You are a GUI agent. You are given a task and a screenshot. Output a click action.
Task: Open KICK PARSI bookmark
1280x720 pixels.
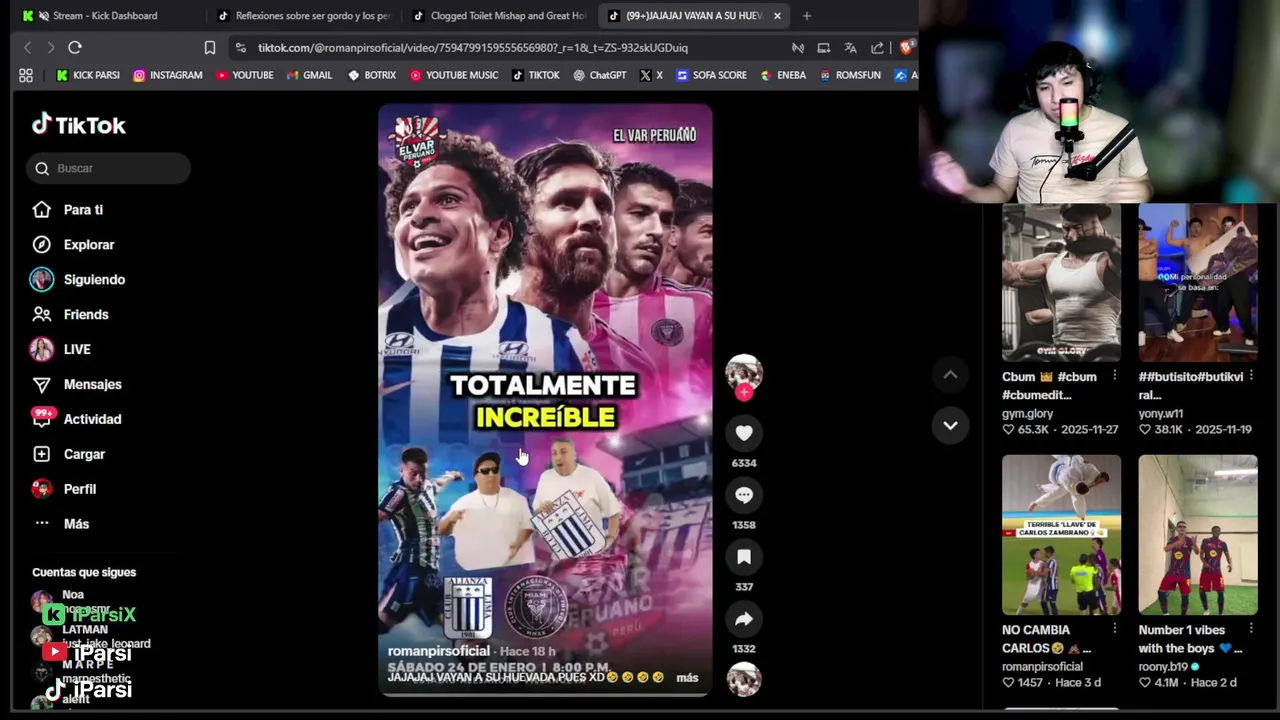[x=88, y=75]
